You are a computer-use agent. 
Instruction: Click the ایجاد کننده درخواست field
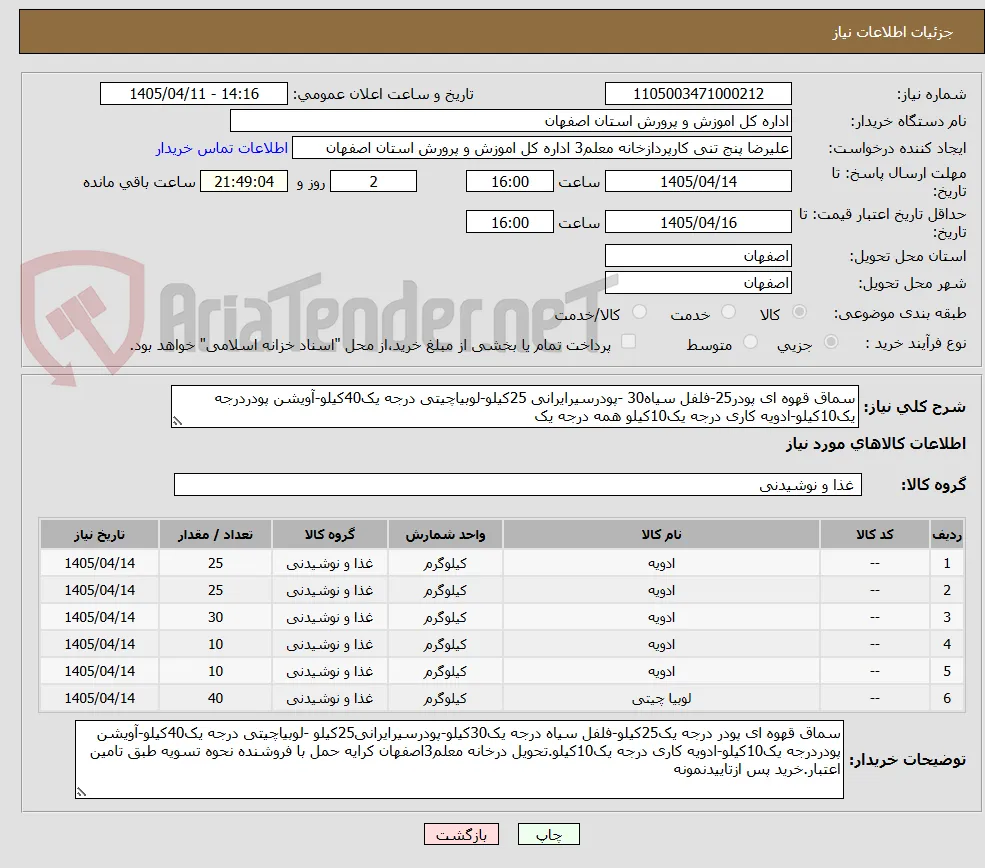541,148
